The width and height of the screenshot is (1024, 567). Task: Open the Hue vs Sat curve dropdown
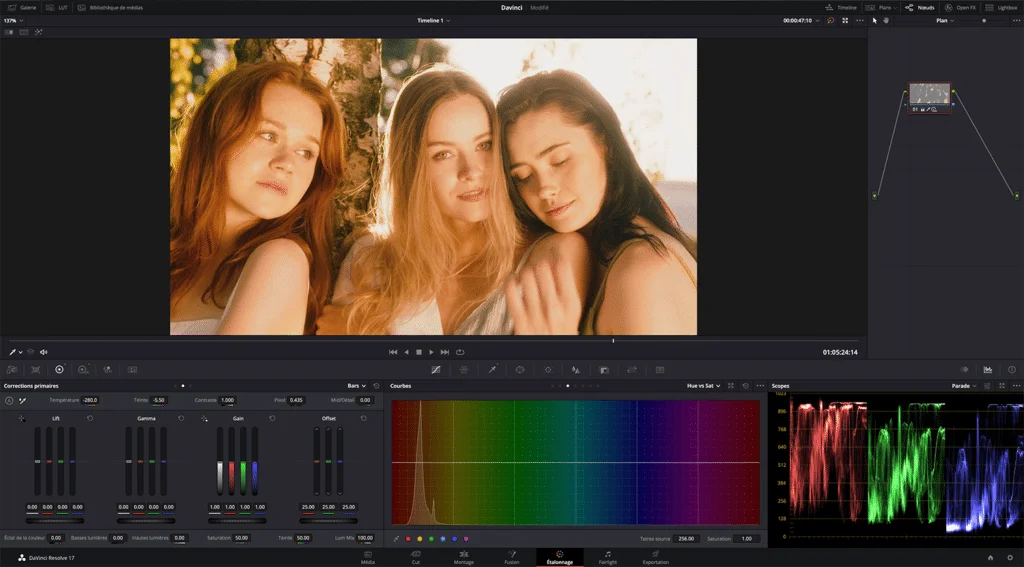pos(703,386)
